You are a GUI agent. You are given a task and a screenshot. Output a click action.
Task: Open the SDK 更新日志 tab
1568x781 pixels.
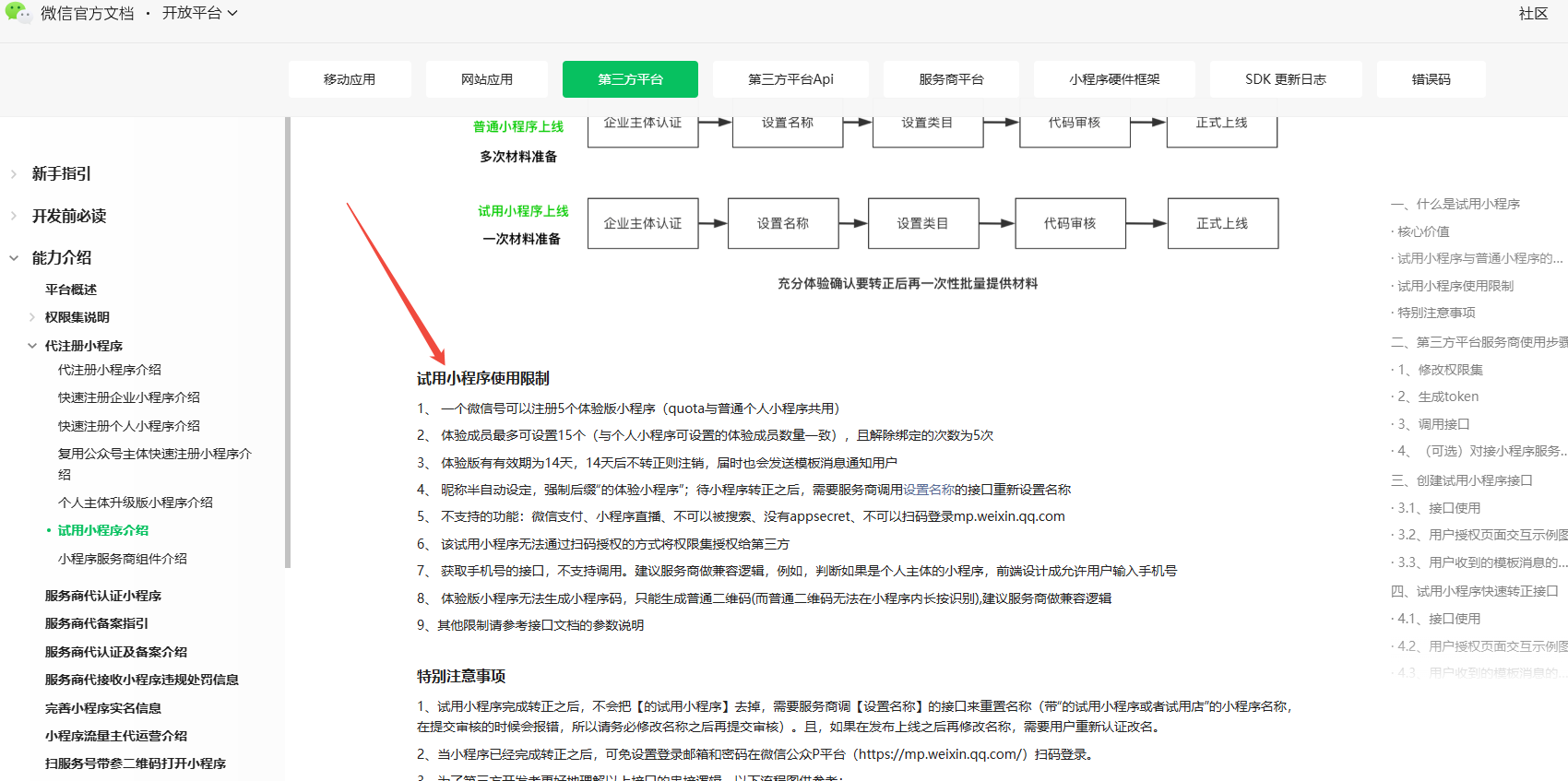pos(1286,79)
